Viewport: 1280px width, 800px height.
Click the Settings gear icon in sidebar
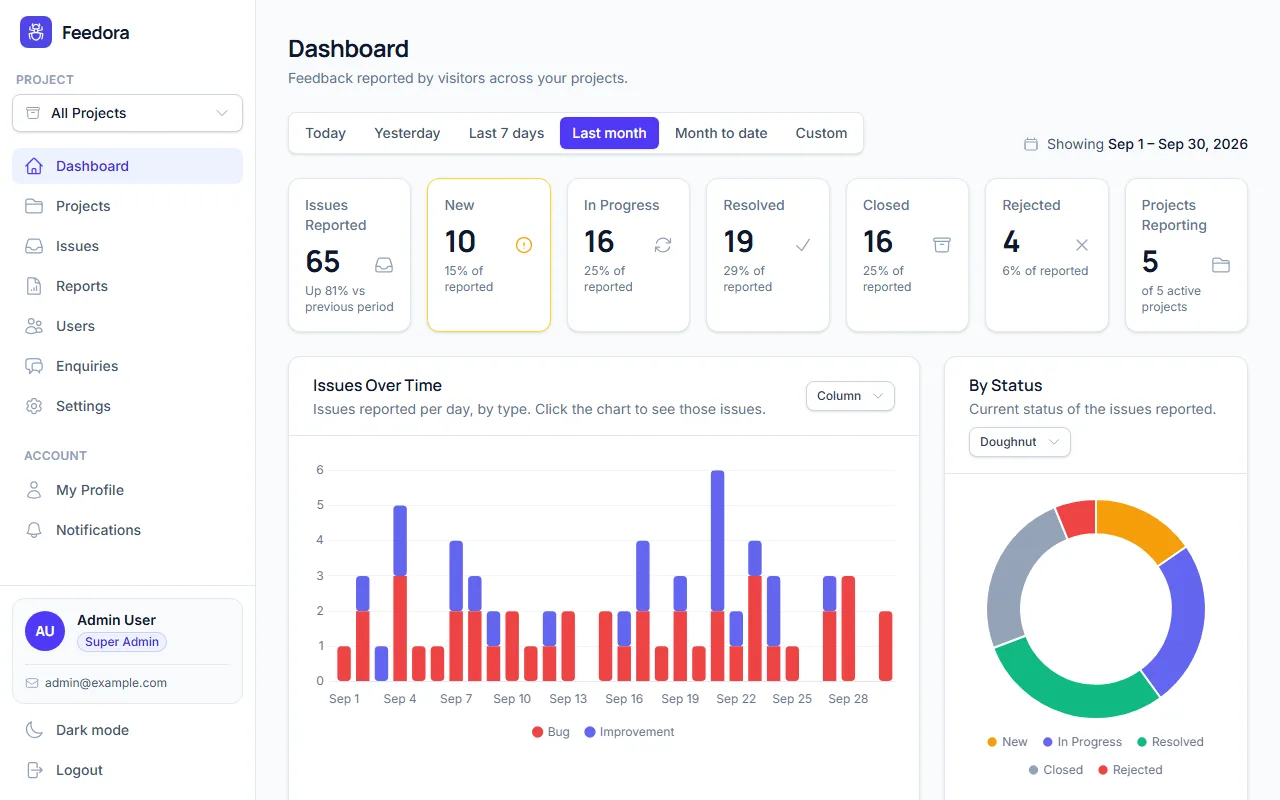coord(34,406)
